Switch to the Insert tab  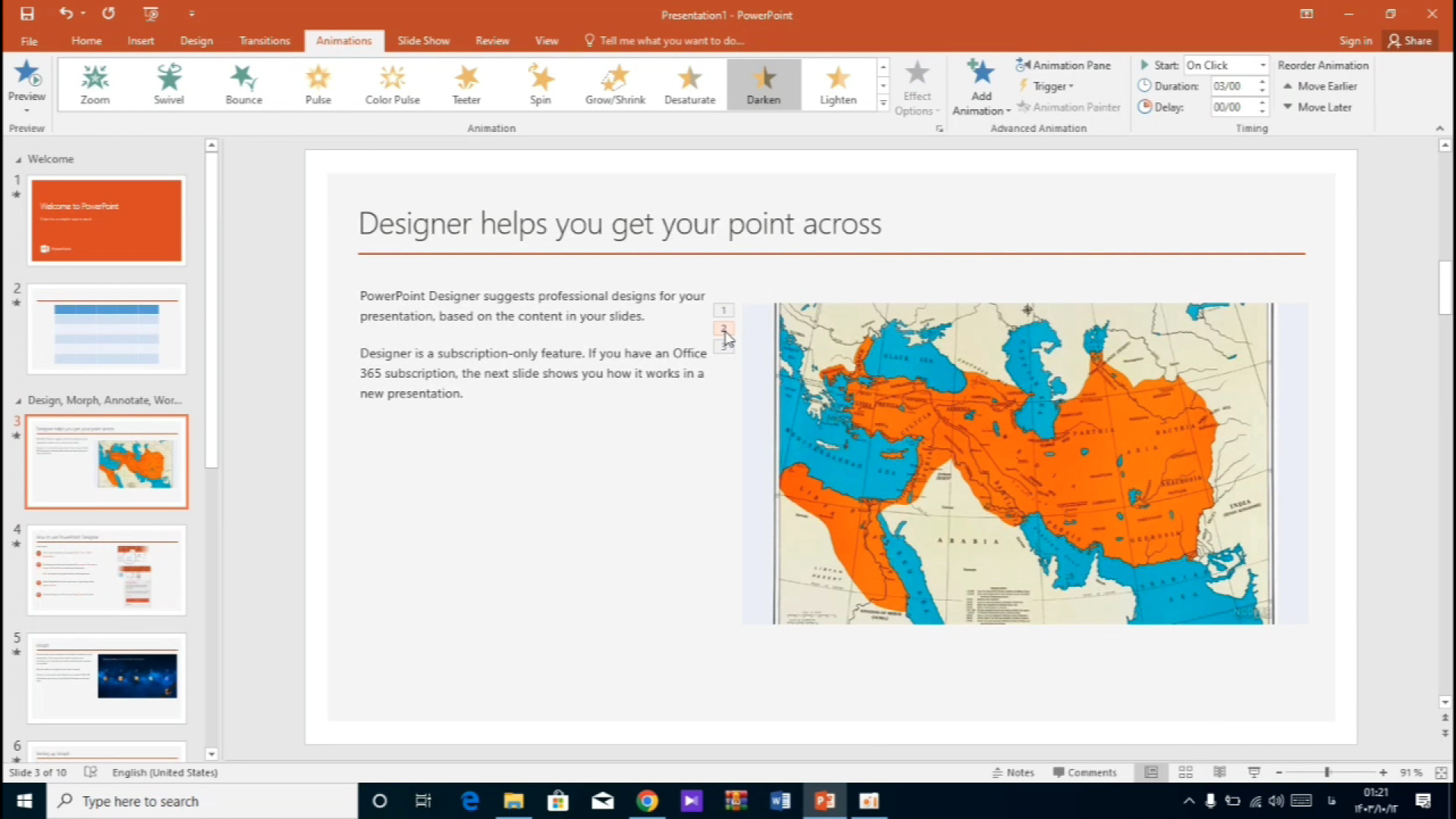pyautogui.click(x=140, y=41)
